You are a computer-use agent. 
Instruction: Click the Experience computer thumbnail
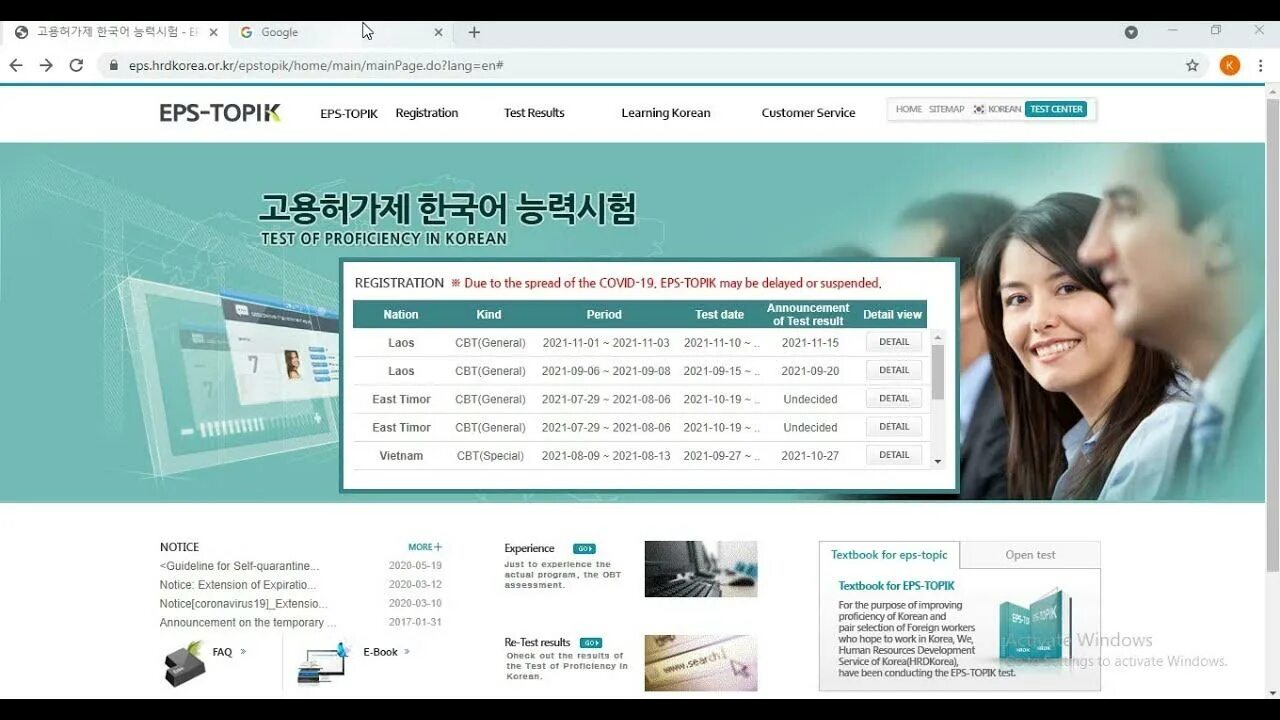(x=701, y=569)
